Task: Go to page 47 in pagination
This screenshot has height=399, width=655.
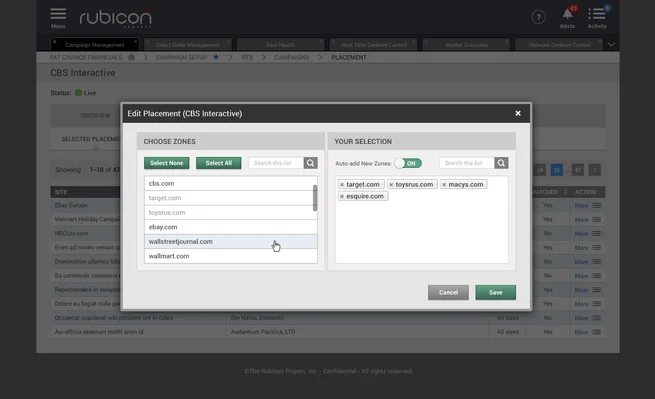Action: [578, 170]
